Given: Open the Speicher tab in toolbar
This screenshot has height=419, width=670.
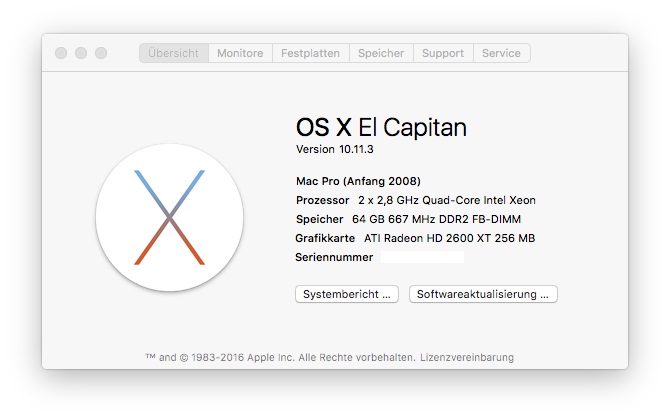Looking at the screenshot, I should point(381,53).
